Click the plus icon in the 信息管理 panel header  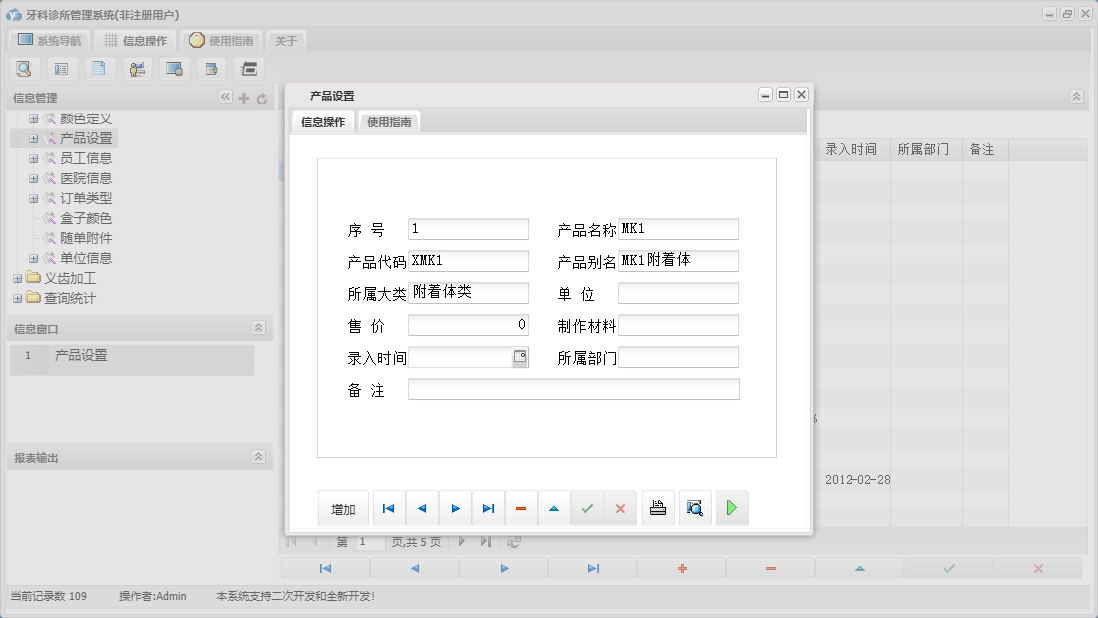[243, 98]
